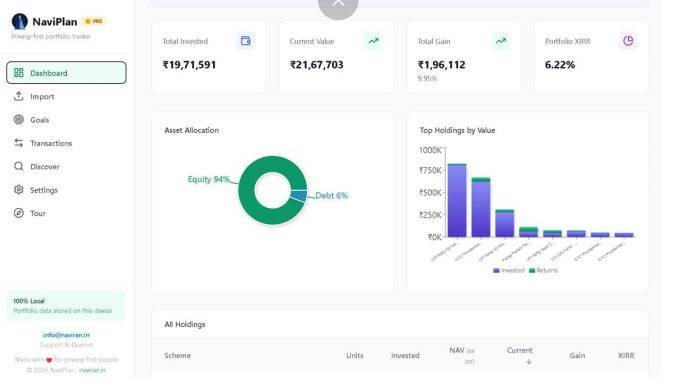Image resolution: width=680 pixels, height=383 pixels.
Task: Open Settings from the sidebar
Action: 66,190
